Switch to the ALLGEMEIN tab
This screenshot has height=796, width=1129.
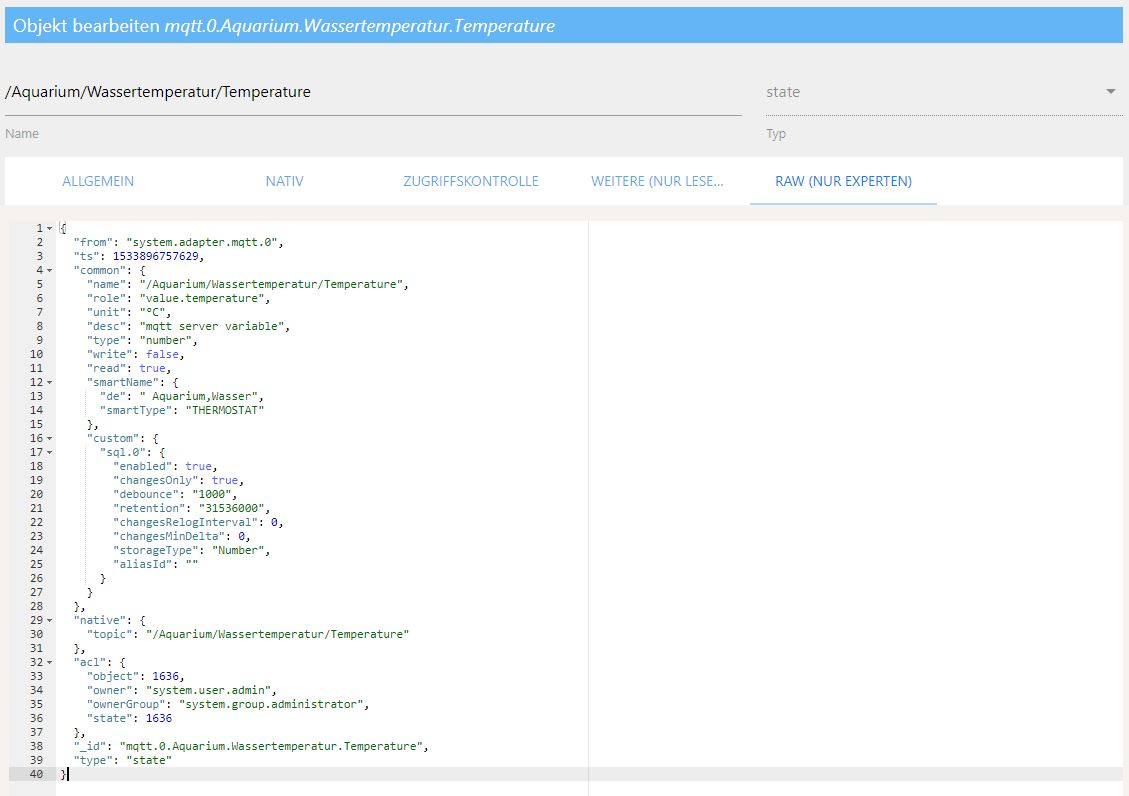[x=98, y=181]
